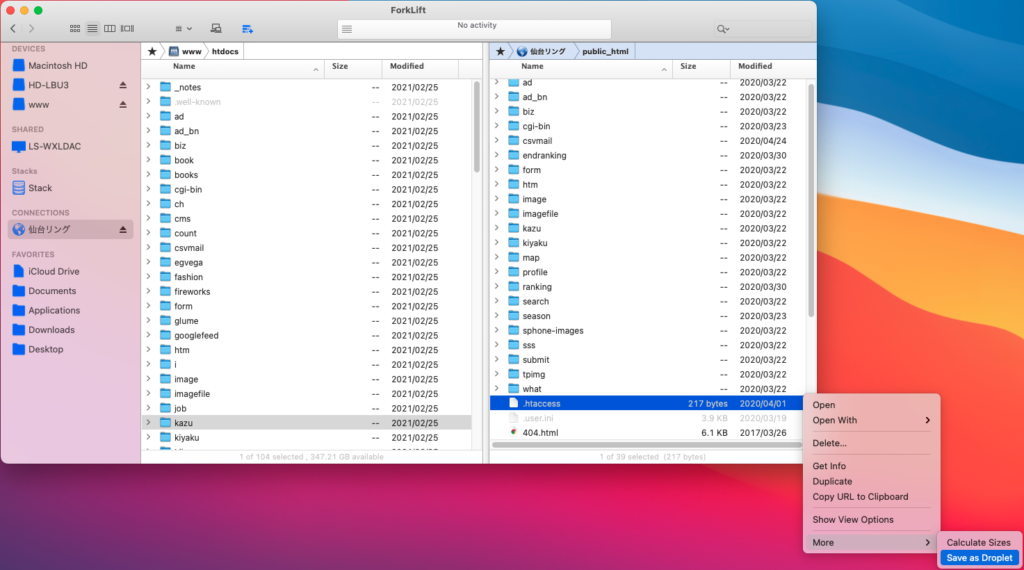
Task: Expand the ranking folder in right pane
Action: 497,287
